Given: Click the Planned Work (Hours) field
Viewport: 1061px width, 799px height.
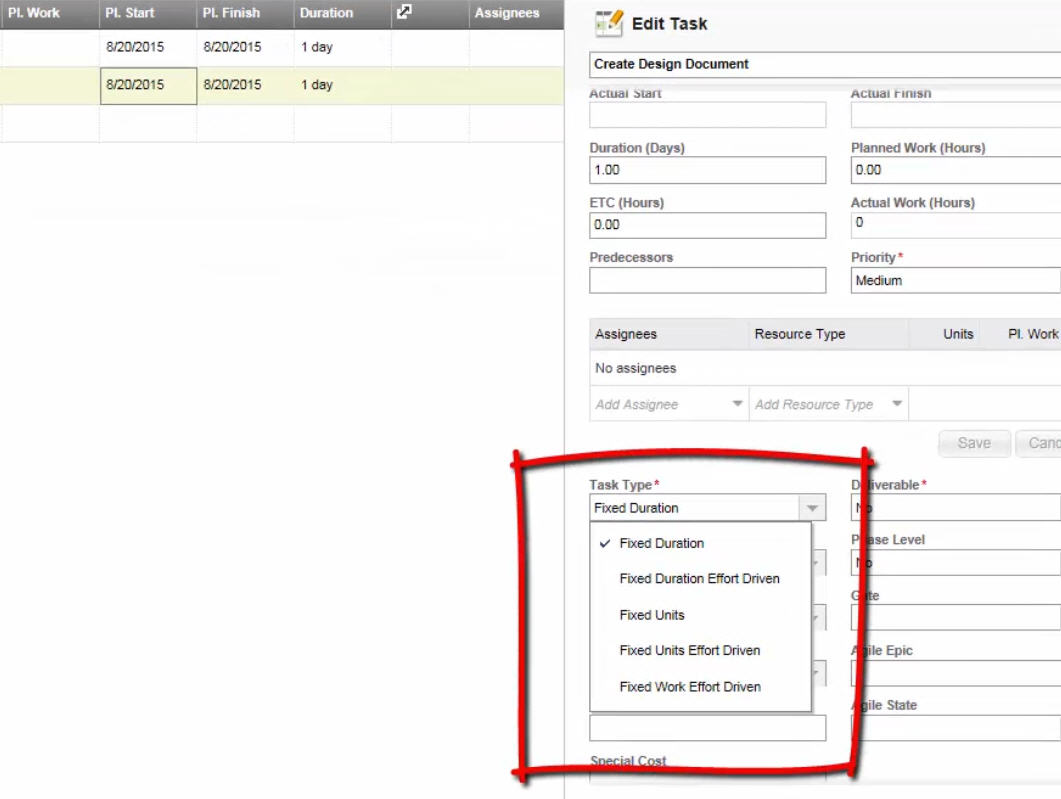Looking at the screenshot, I should (955, 170).
